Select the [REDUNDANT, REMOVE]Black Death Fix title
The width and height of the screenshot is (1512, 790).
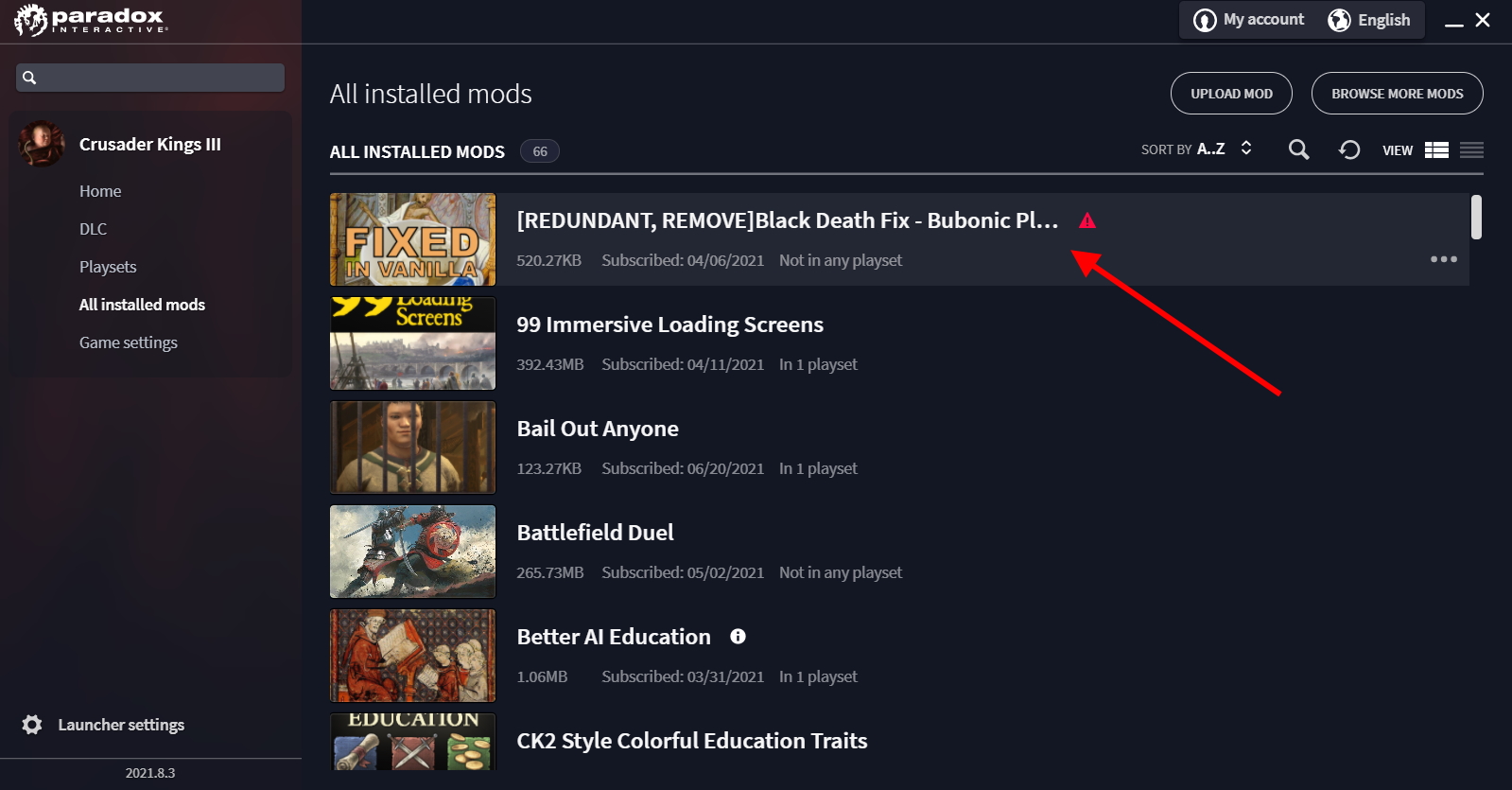click(787, 220)
